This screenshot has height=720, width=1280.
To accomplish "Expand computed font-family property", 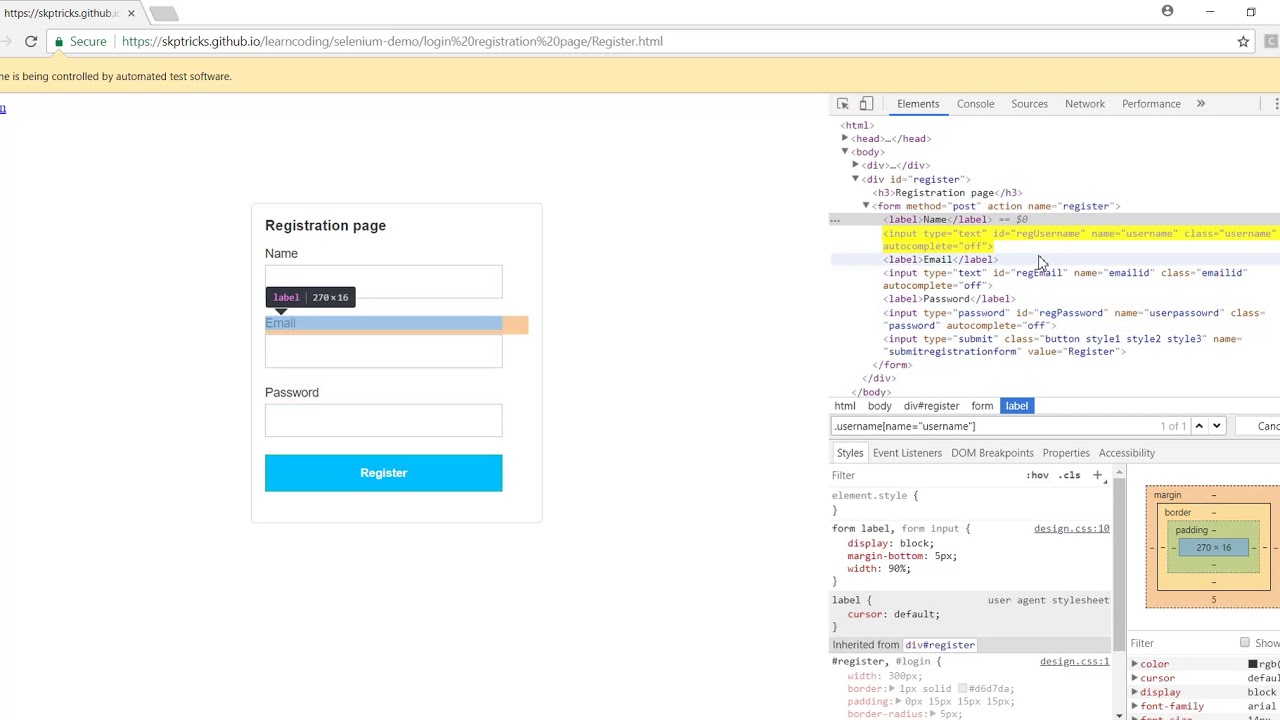I will (x=1135, y=706).
